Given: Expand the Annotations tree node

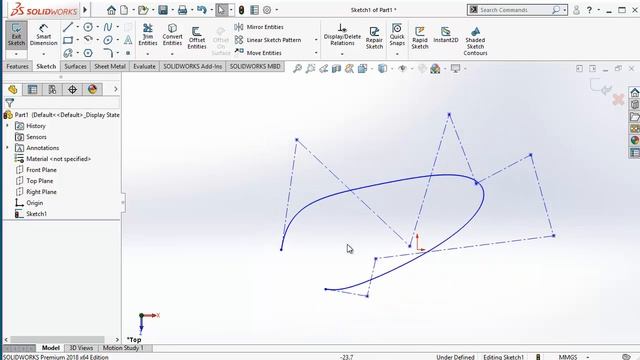Looking at the screenshot, I should coord(7,148).
